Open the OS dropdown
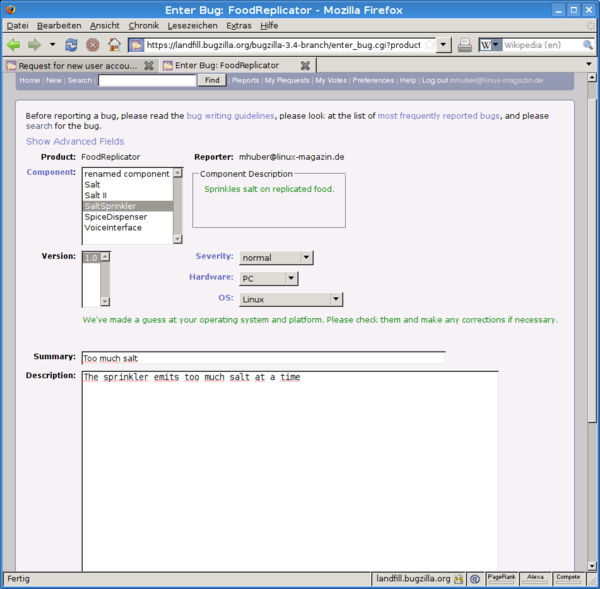The image size is (600, 589). (291, 299)
